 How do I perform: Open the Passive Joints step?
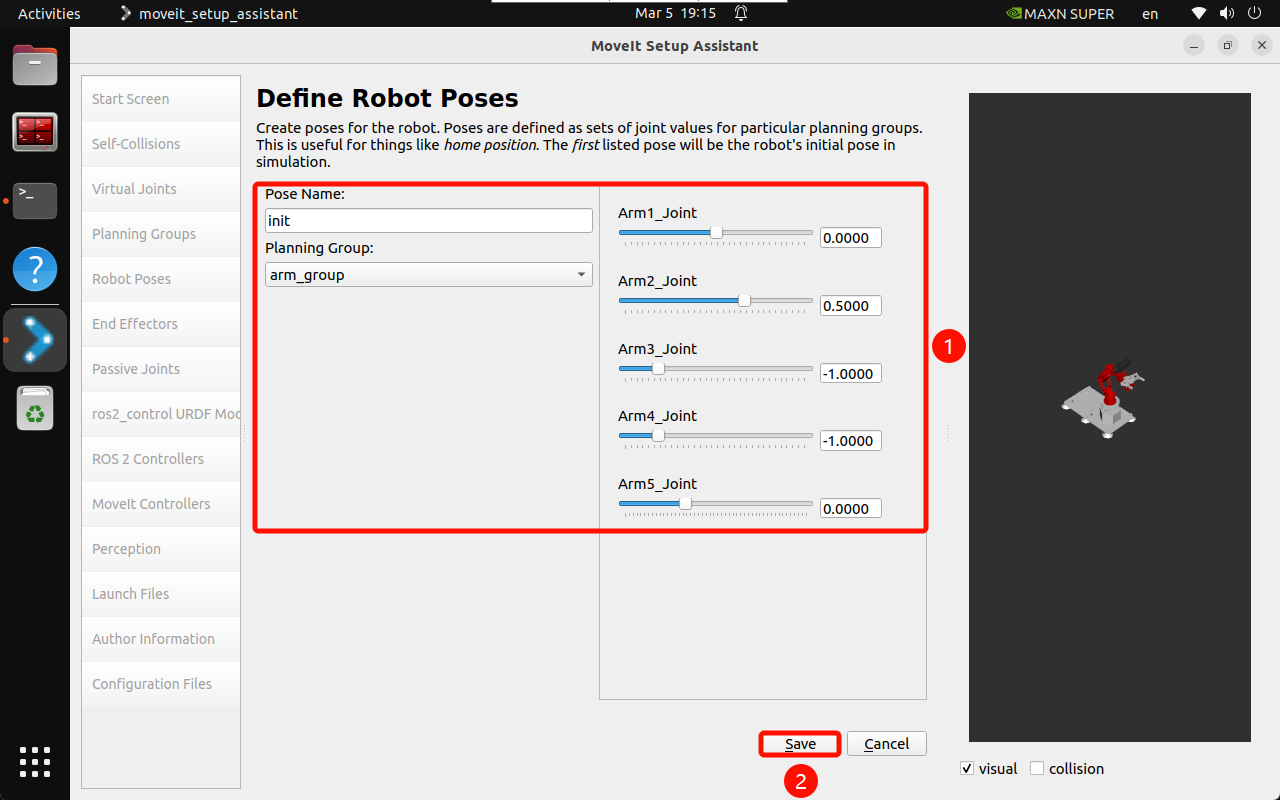161,369
